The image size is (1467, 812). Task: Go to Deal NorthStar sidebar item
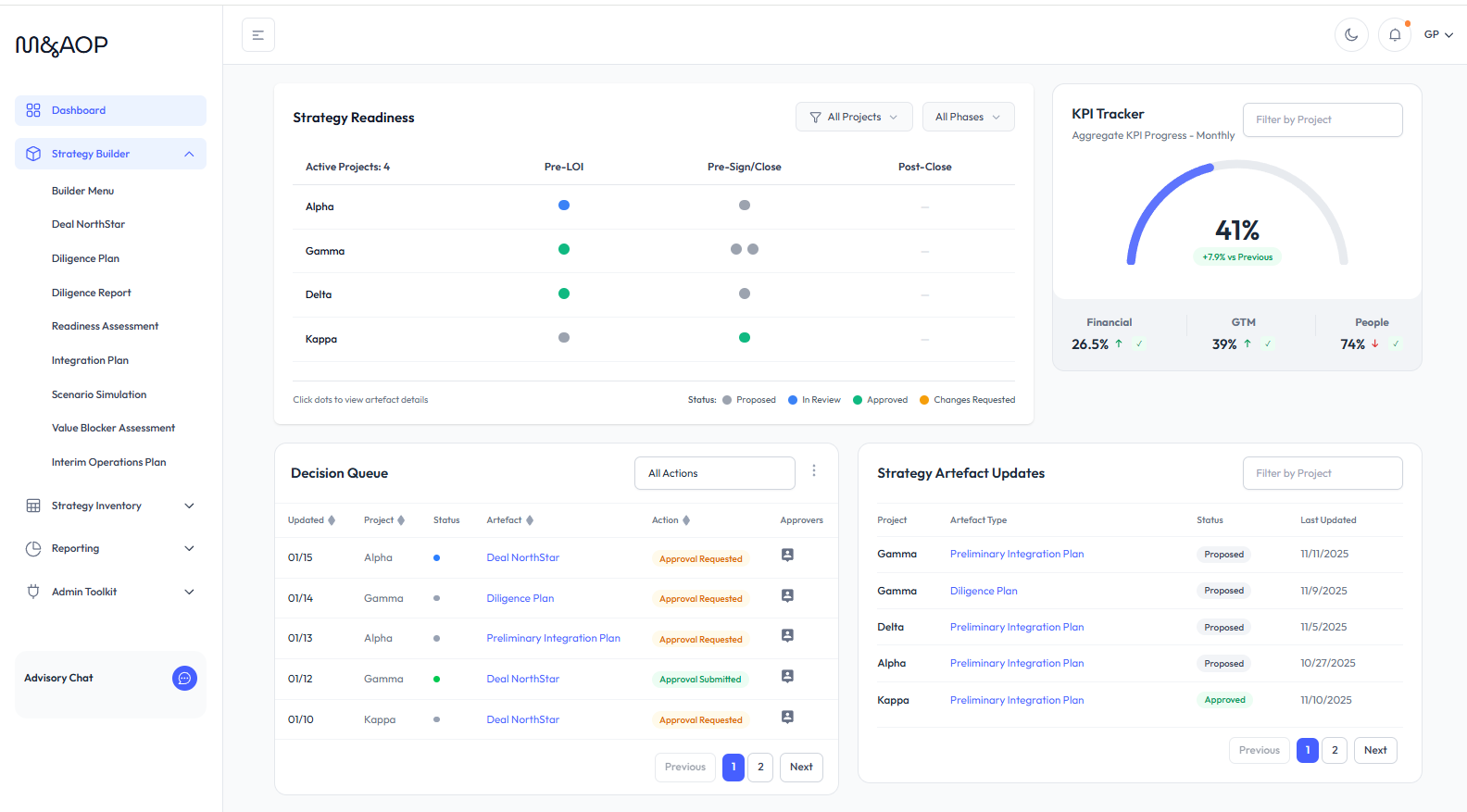88,224
